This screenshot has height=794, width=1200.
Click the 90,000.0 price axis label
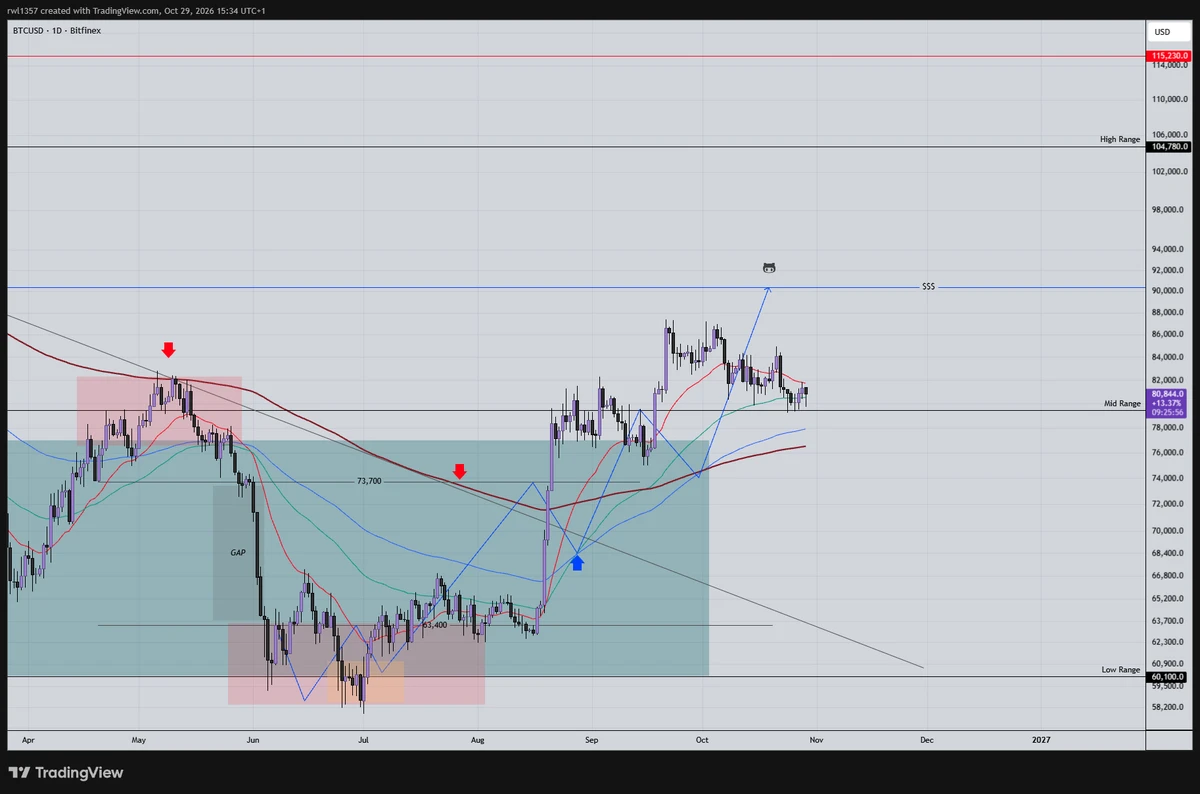[1168, 291]
